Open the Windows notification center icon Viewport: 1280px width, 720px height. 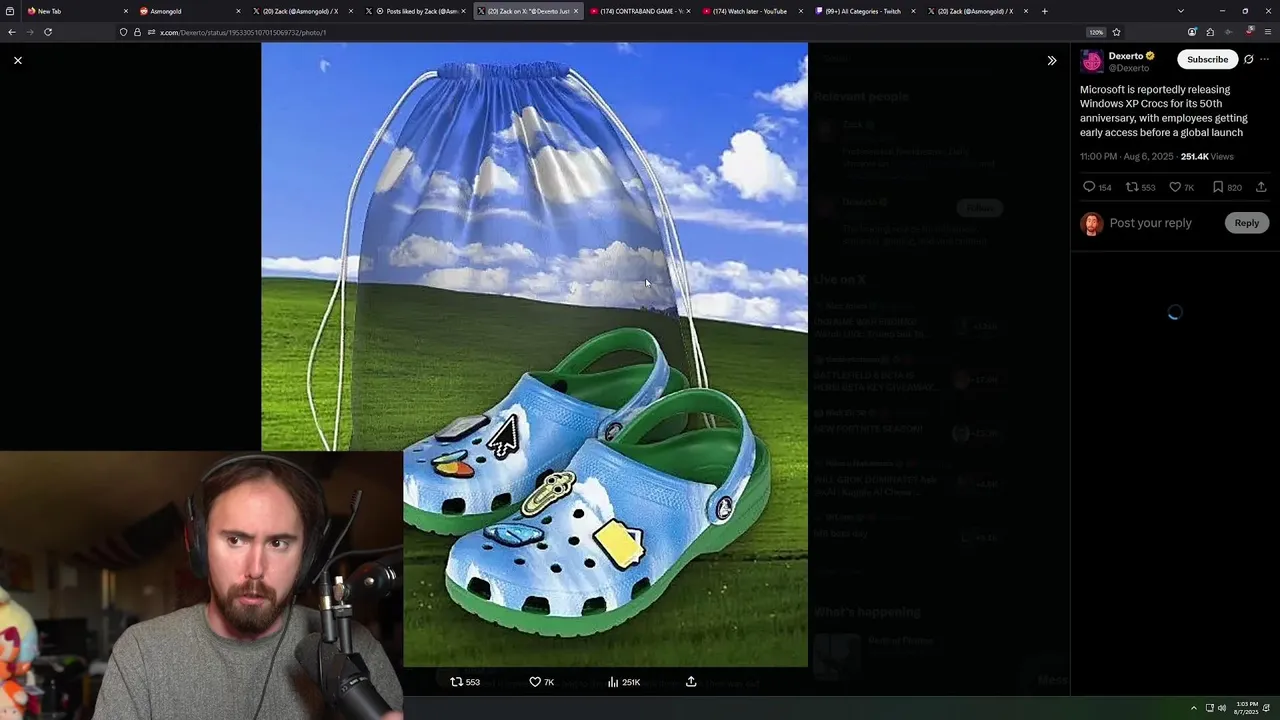(1267, 708)
